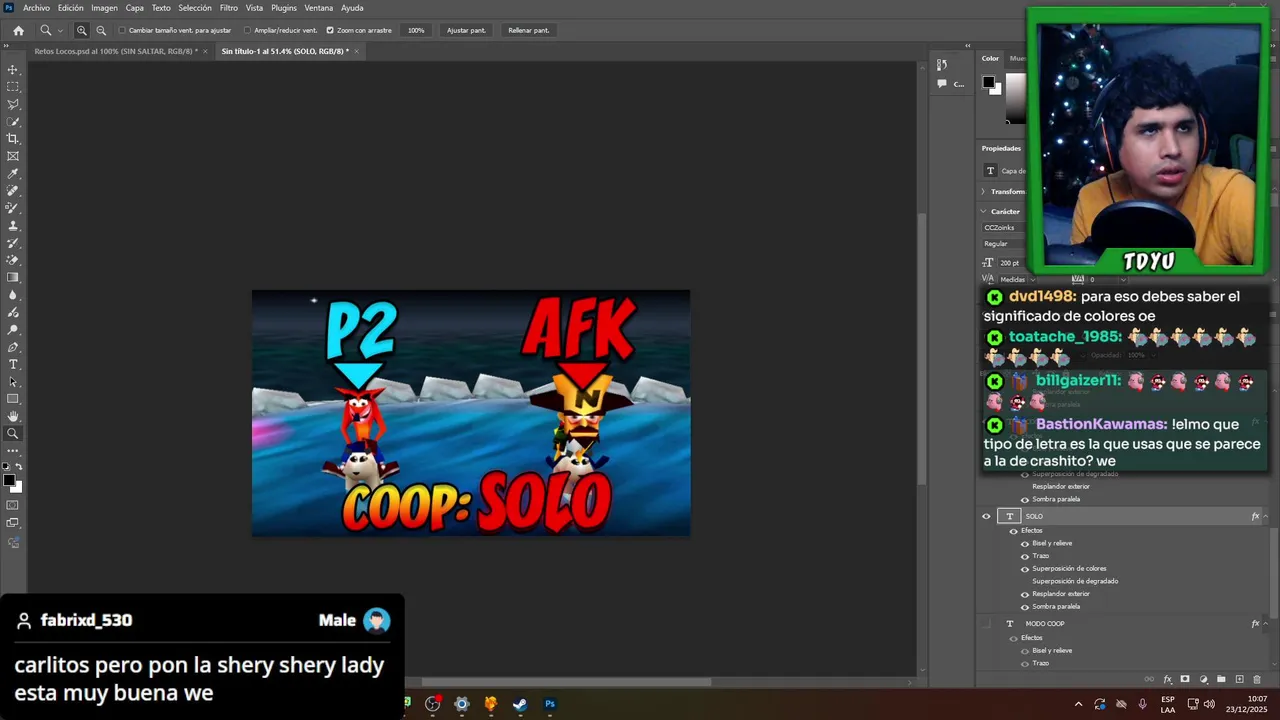Click the Rellenar pant. button
The width and height of the screenshot is (1280, 720).
tap(528, 30)
